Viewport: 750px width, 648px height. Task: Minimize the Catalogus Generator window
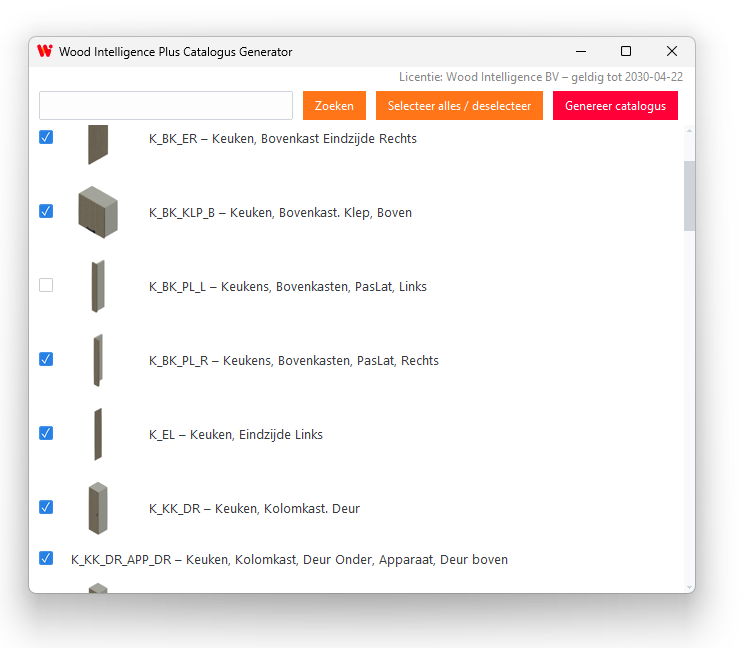click(x=581, y=51)
